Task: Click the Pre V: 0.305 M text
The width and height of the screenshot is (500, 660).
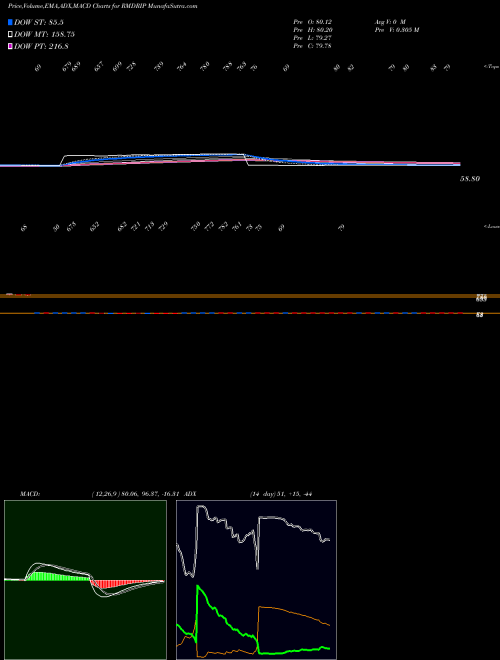Action: click(396, 30)
